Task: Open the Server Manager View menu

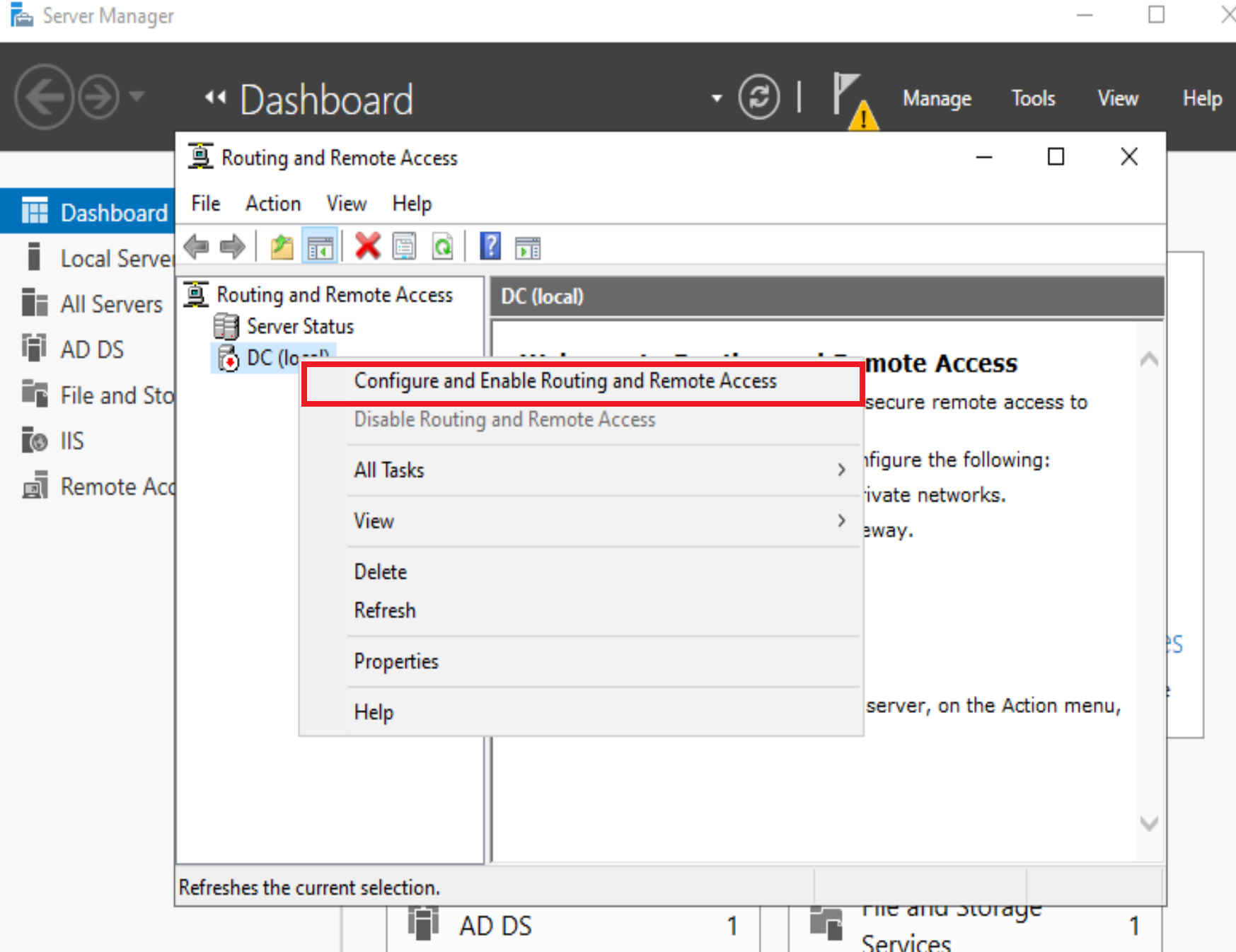Action: coord(1118,98)
